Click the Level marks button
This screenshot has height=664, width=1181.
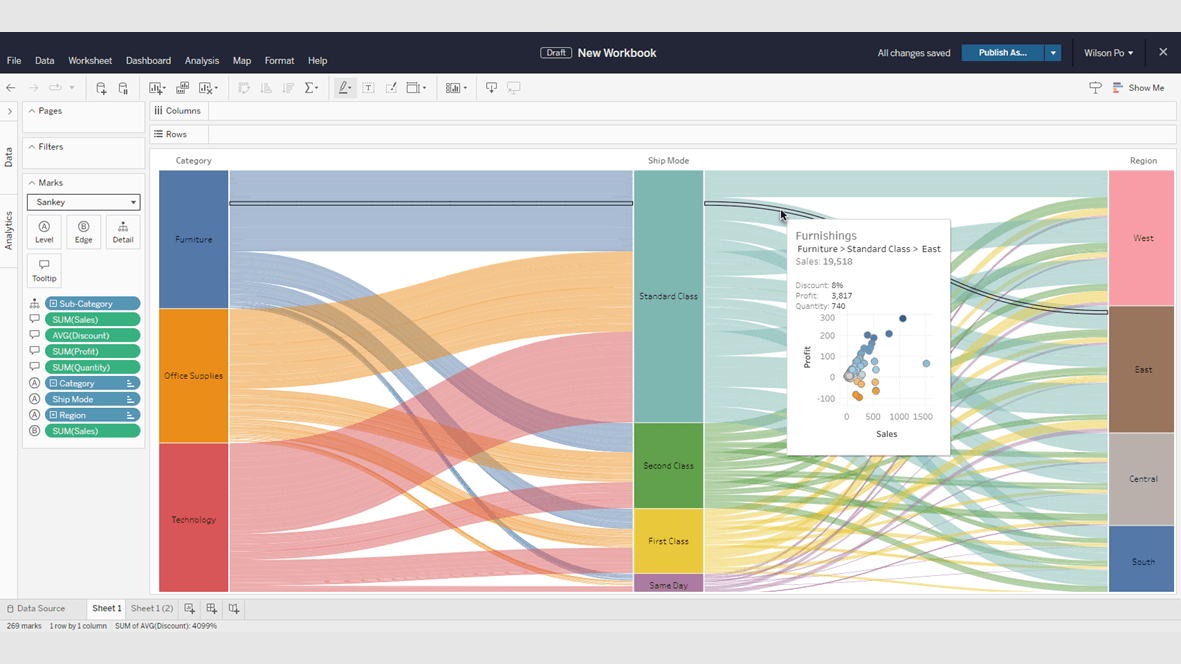click(x=44, y=232)
